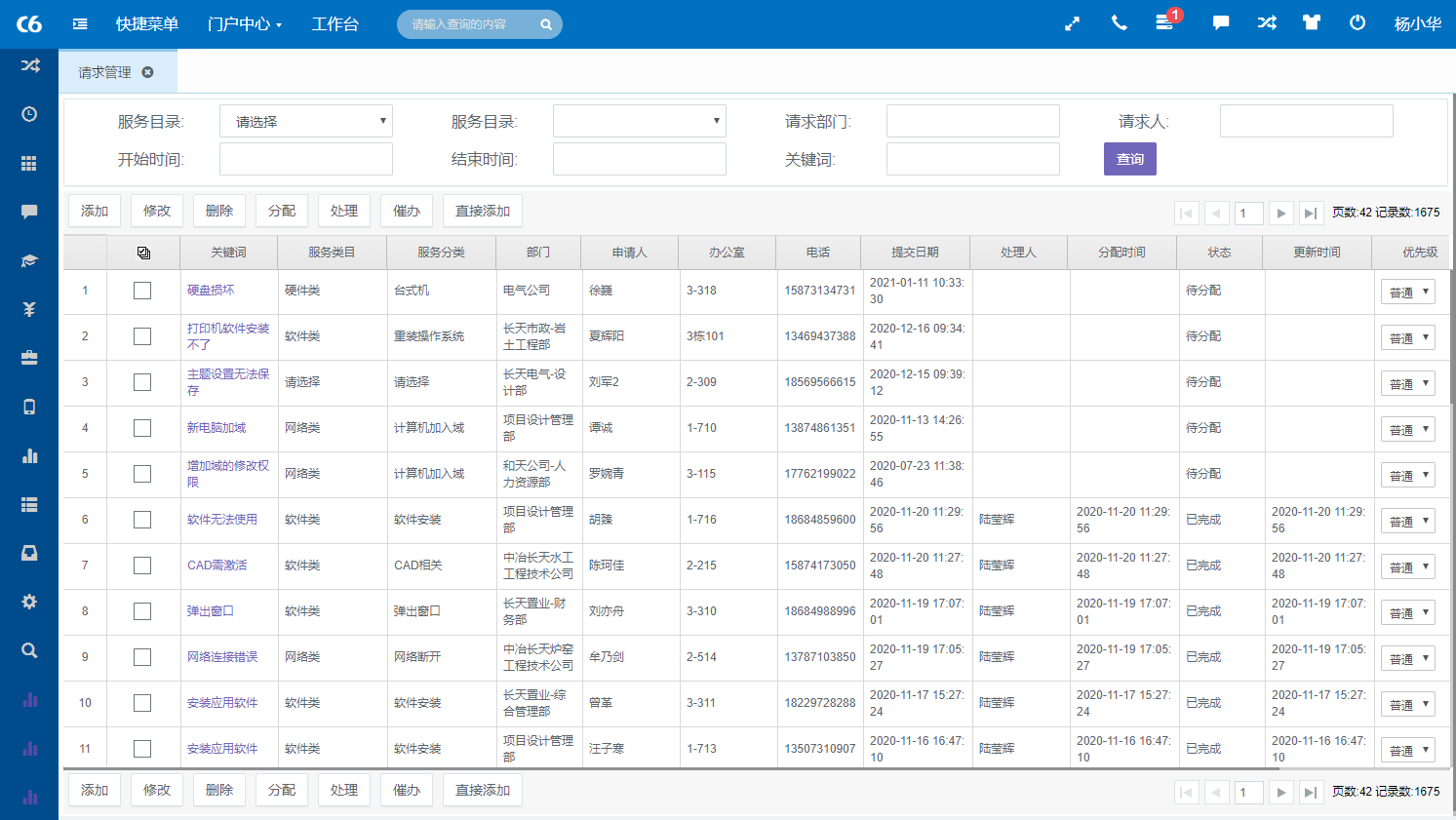Expand fullscreen using the arrows icon

pos(1072,23)
